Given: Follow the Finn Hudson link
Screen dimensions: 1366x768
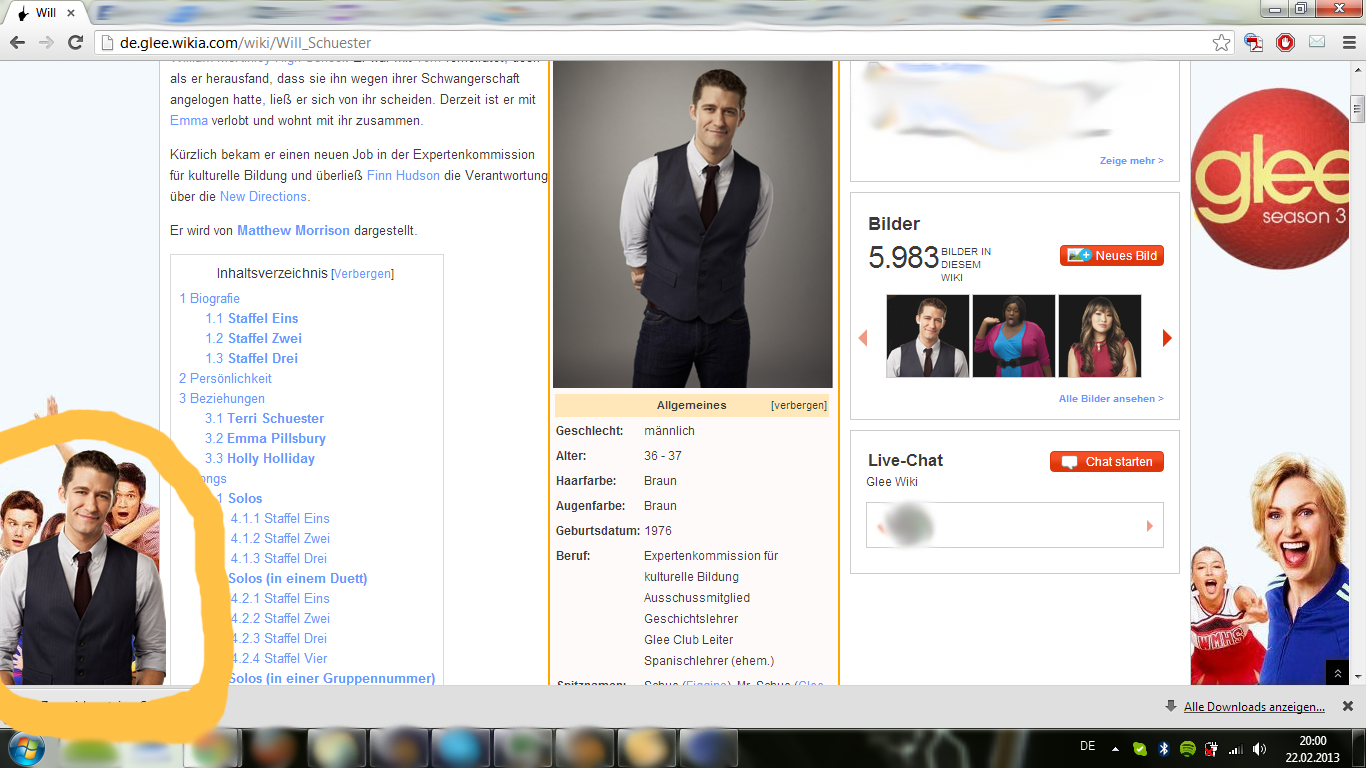Looking at the screenshot, I should point(403,175).
